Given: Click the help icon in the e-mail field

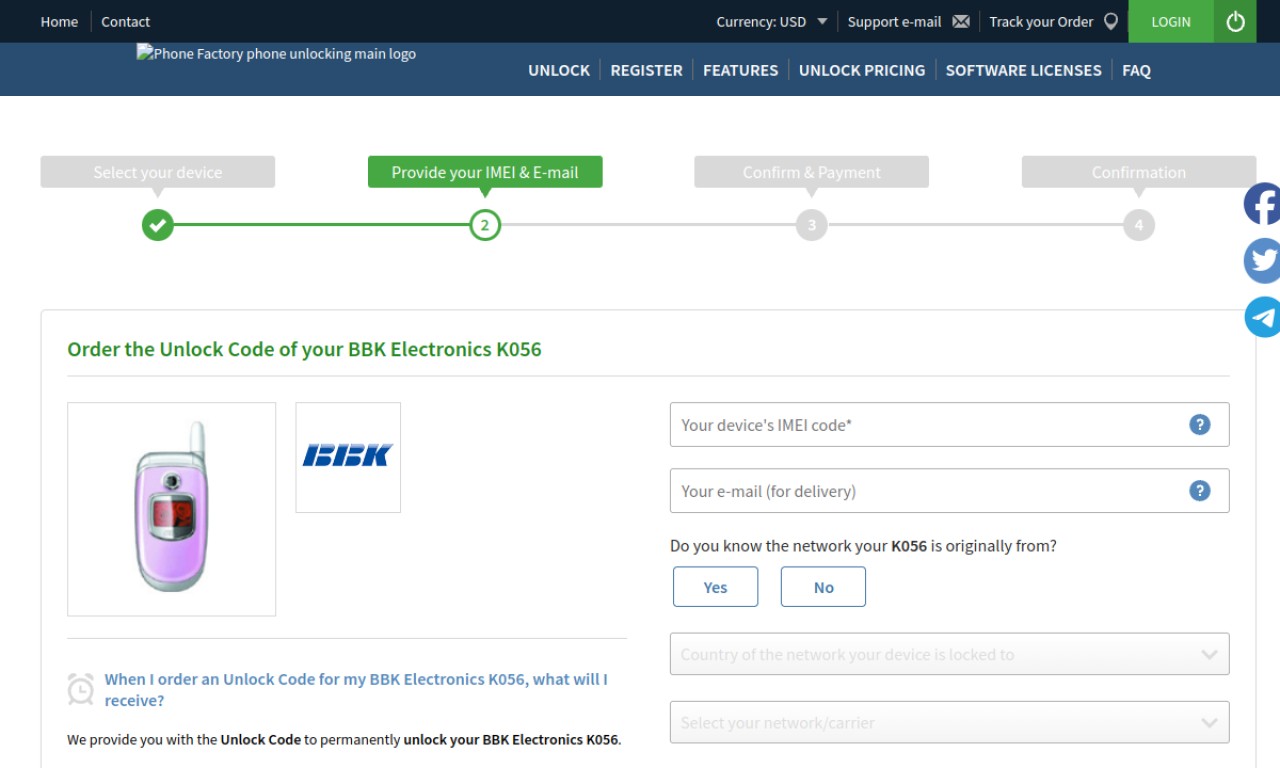Looking at the screenshot, I should pos(1200,491).
